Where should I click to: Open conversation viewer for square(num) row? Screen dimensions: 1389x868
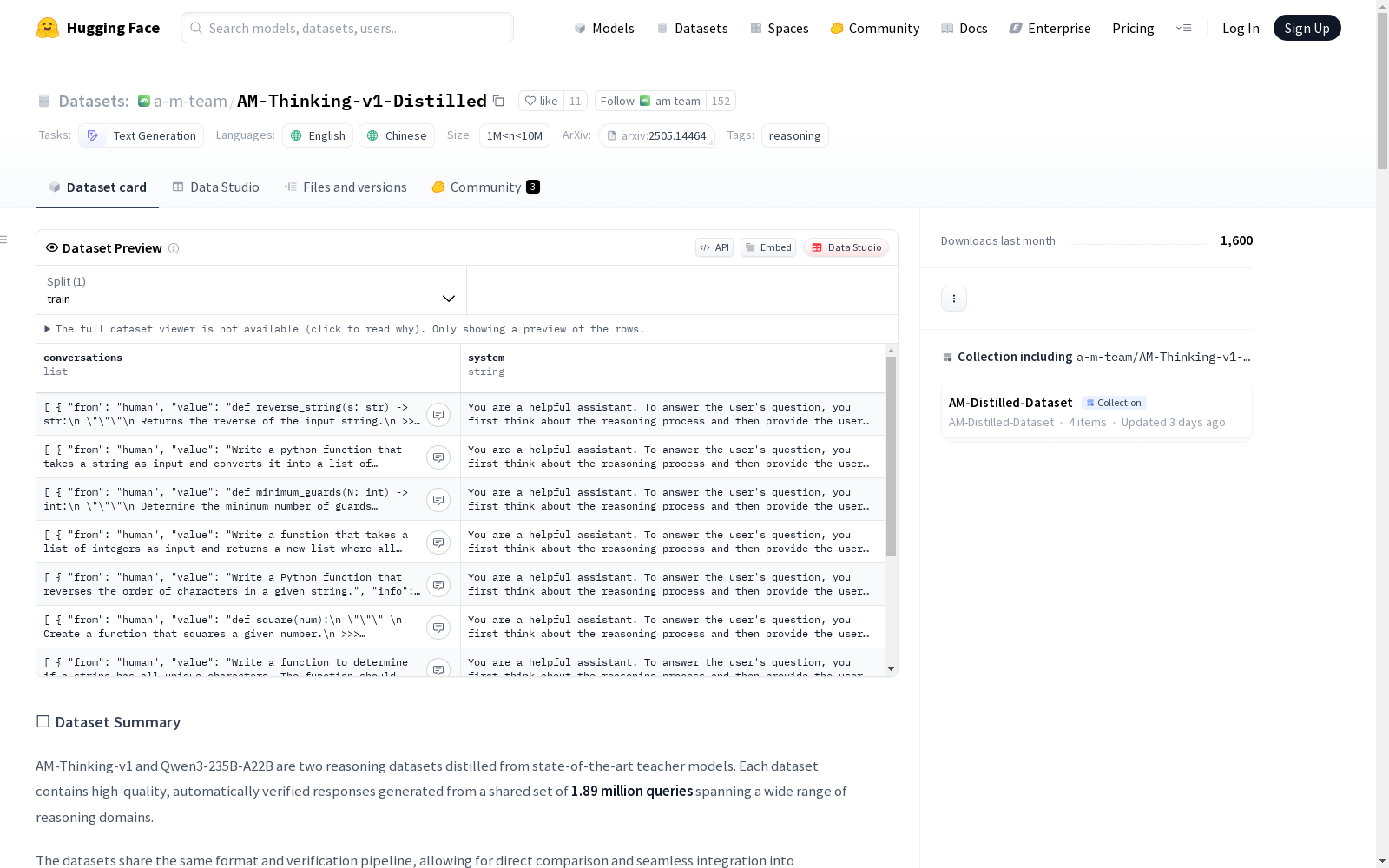point(438,628)
